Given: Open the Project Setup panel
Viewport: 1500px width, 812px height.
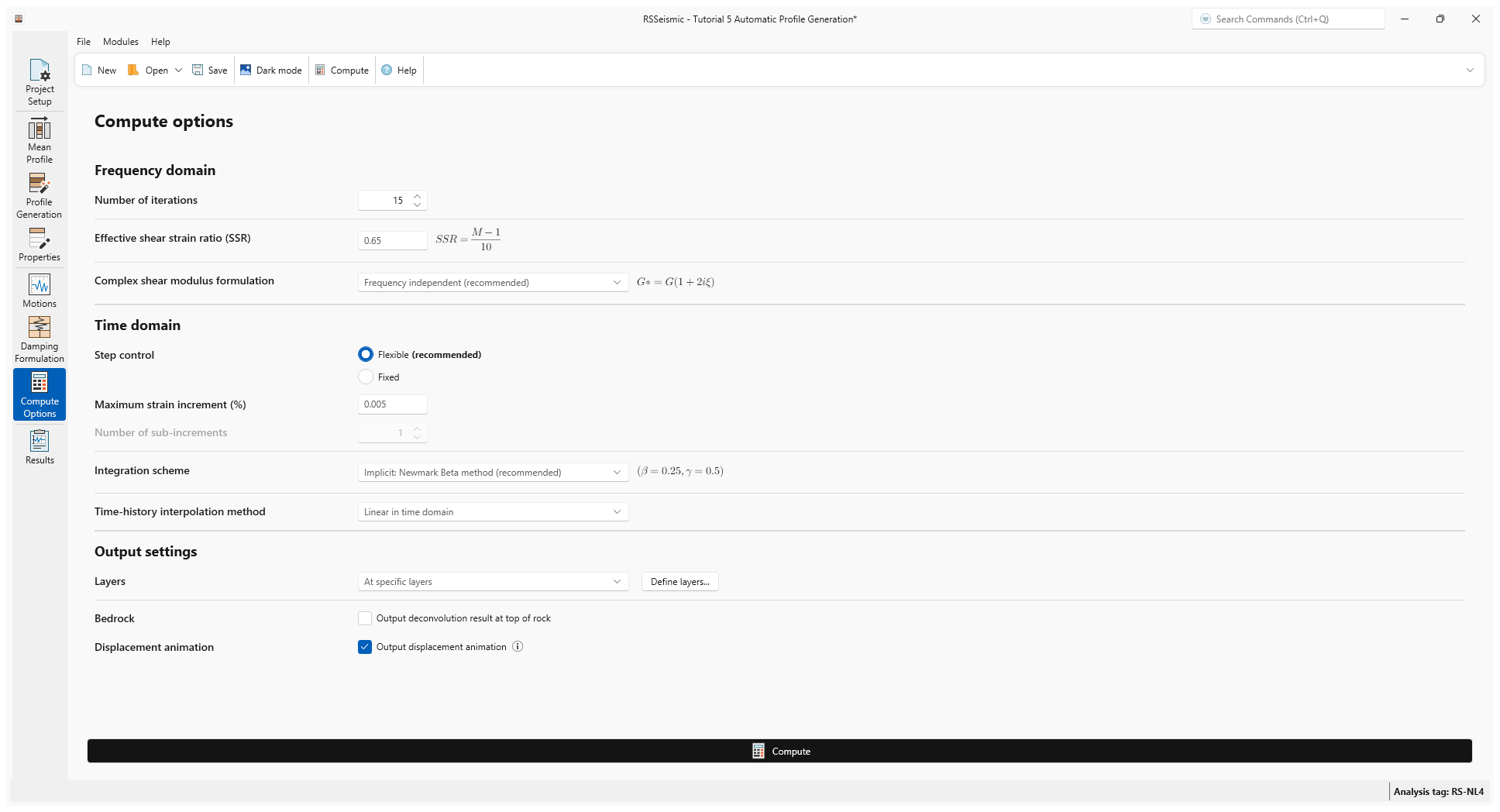Looking at the screenshot, I should (x=40, y=82).
